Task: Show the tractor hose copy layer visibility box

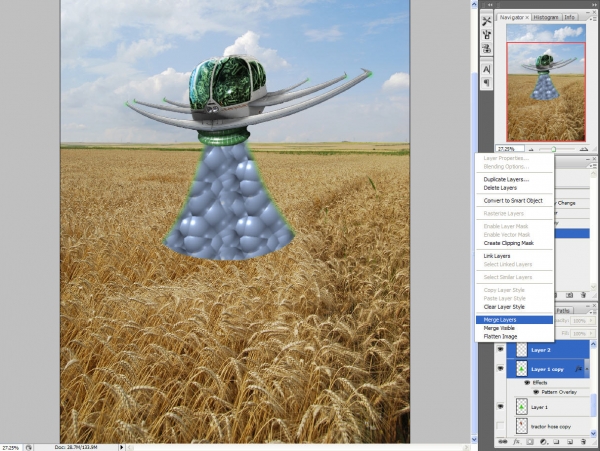Action: [501, 426]
